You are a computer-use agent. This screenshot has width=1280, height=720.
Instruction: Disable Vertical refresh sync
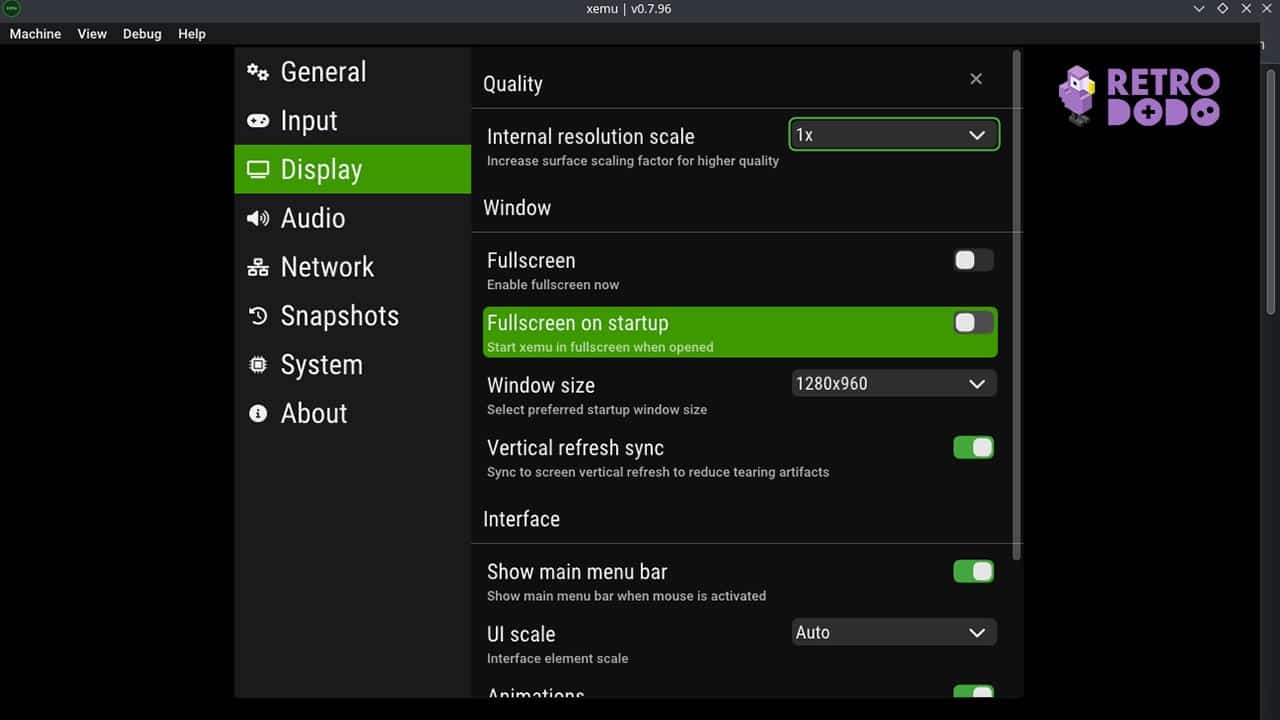click(x=971, y=447)
